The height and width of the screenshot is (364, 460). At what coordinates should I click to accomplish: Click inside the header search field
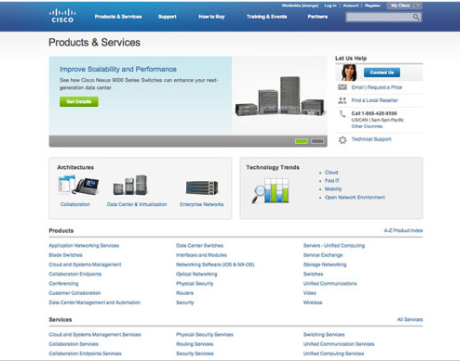(379, 17)
